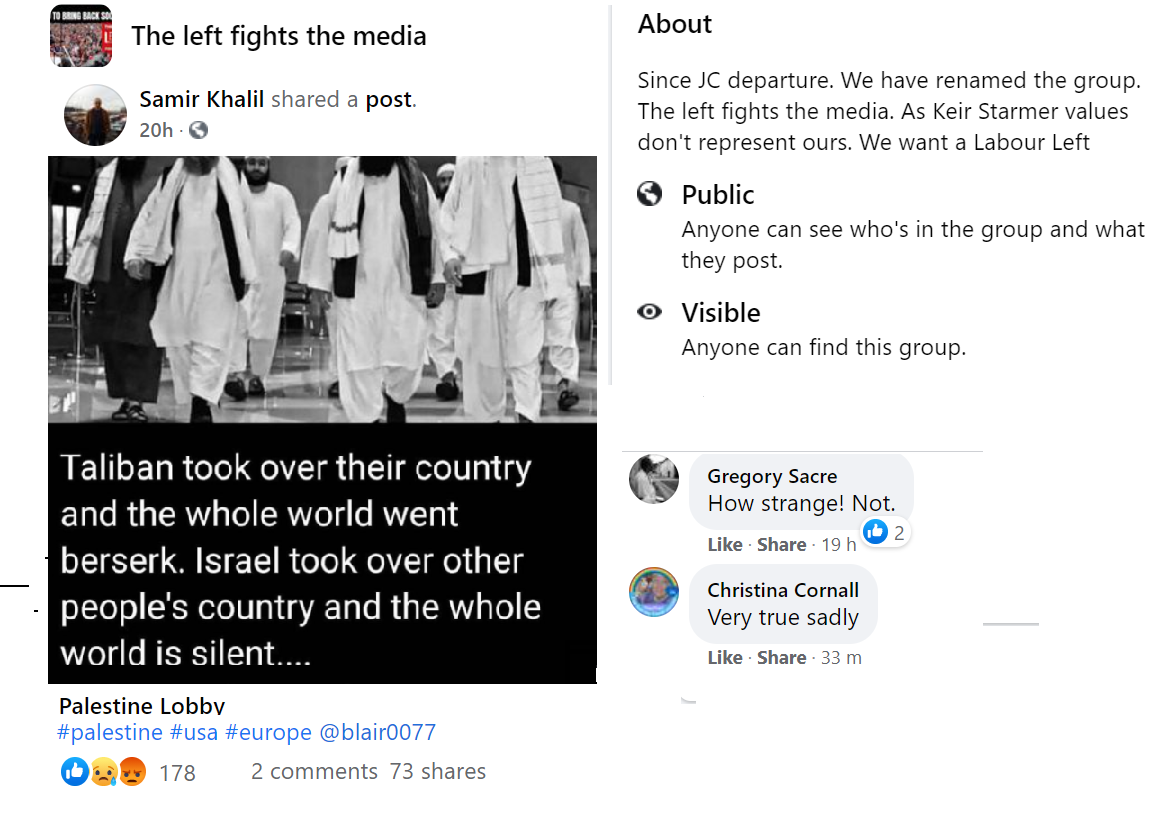1175x815 pixels.
Task: View the 73 shares
Action: click(x=438, y=772)
